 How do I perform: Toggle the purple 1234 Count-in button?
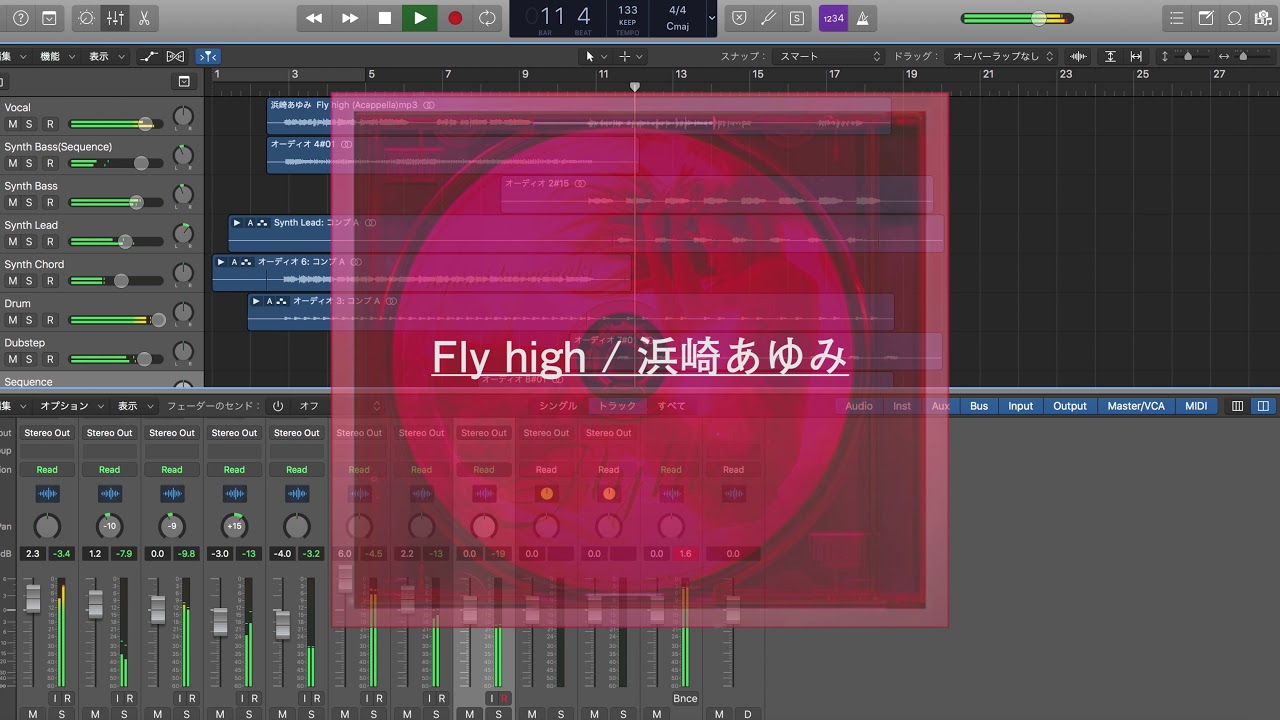point(832,18)
